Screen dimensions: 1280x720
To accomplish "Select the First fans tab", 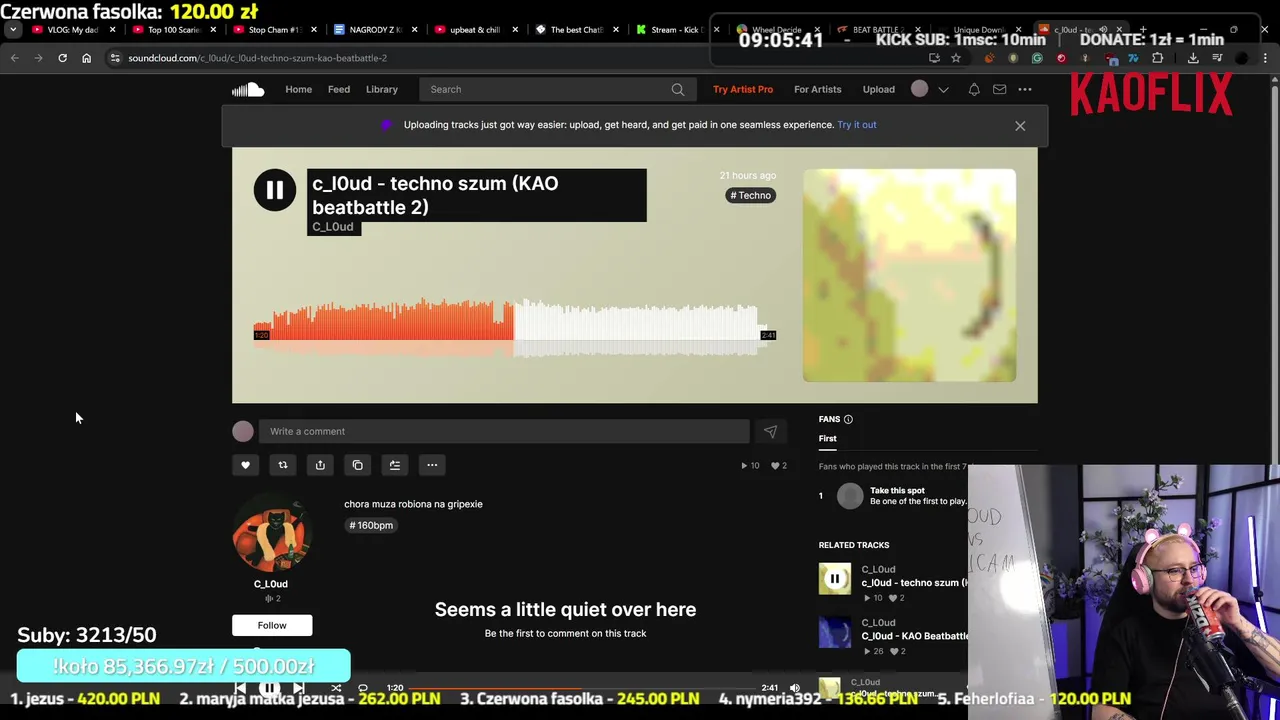I will (828, 438).
